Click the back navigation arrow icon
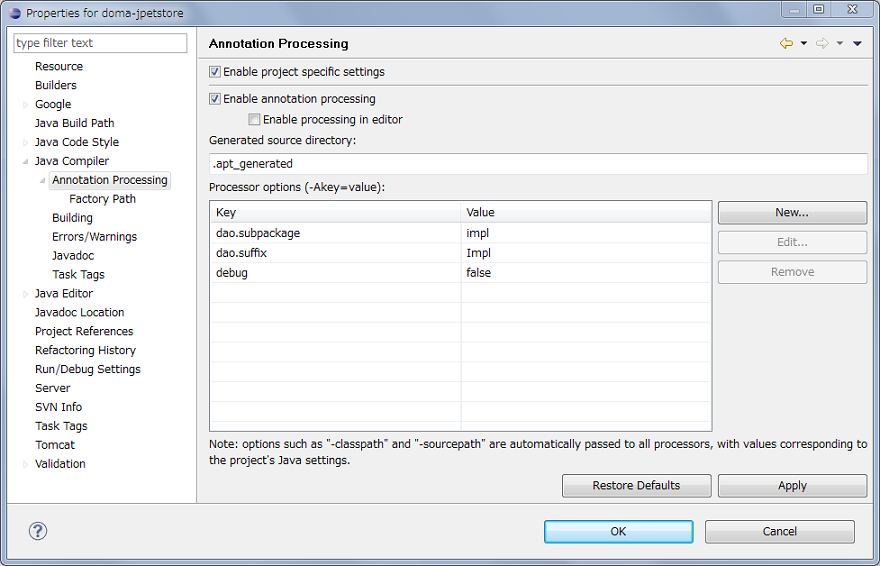 click(x=786, y=43)
